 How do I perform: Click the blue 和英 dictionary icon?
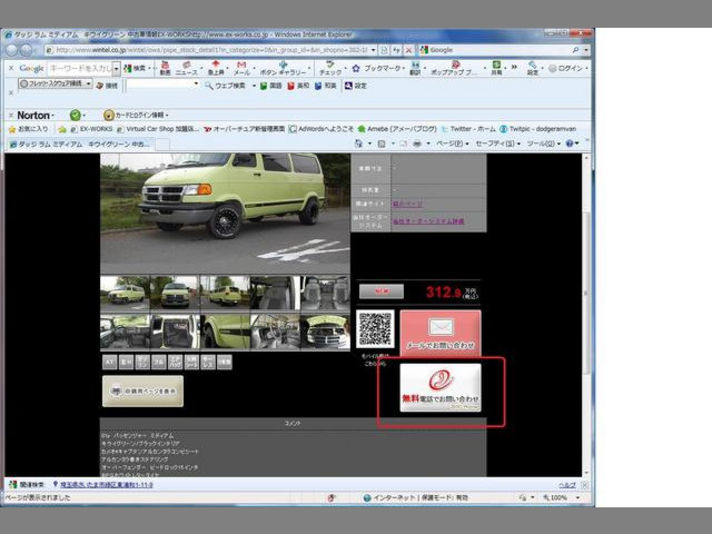point(325,85)
